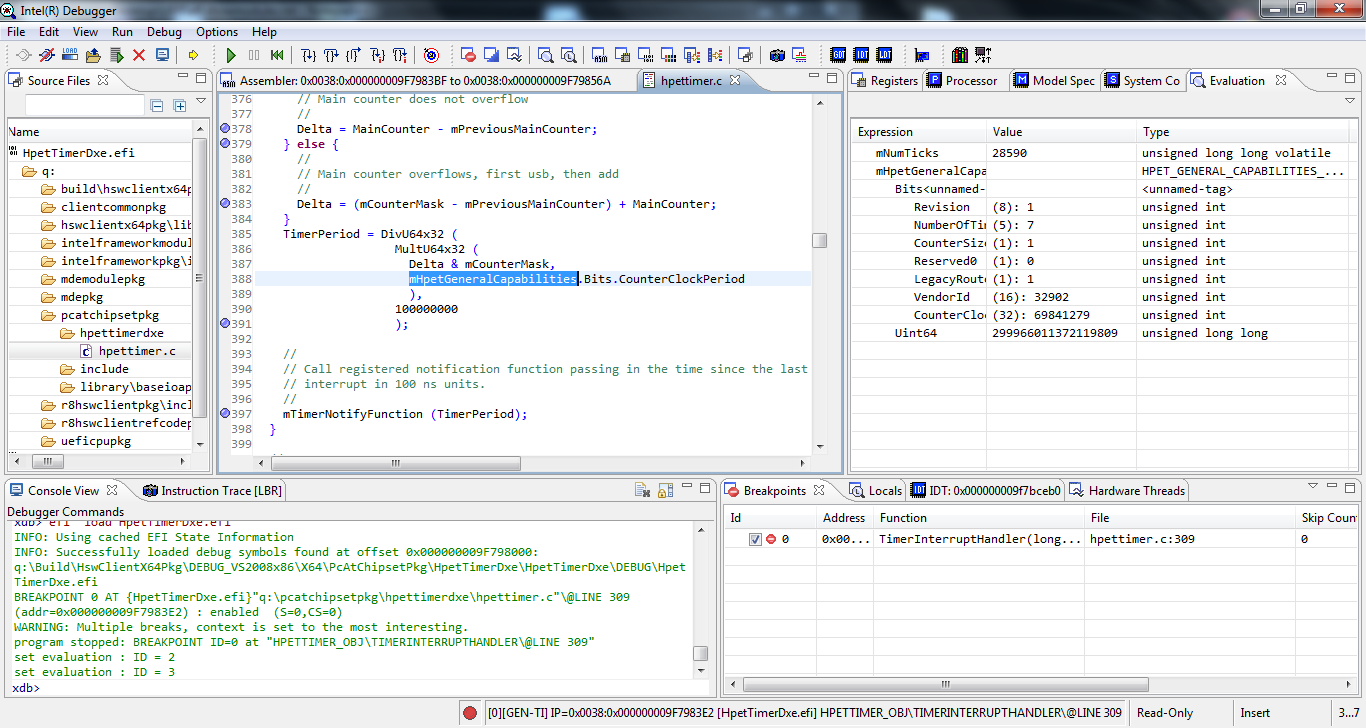This screenshot has height=728, width=1366.
Task: Click the Restart (rewind) toolbar icon
Action: (x=277, y=55)
